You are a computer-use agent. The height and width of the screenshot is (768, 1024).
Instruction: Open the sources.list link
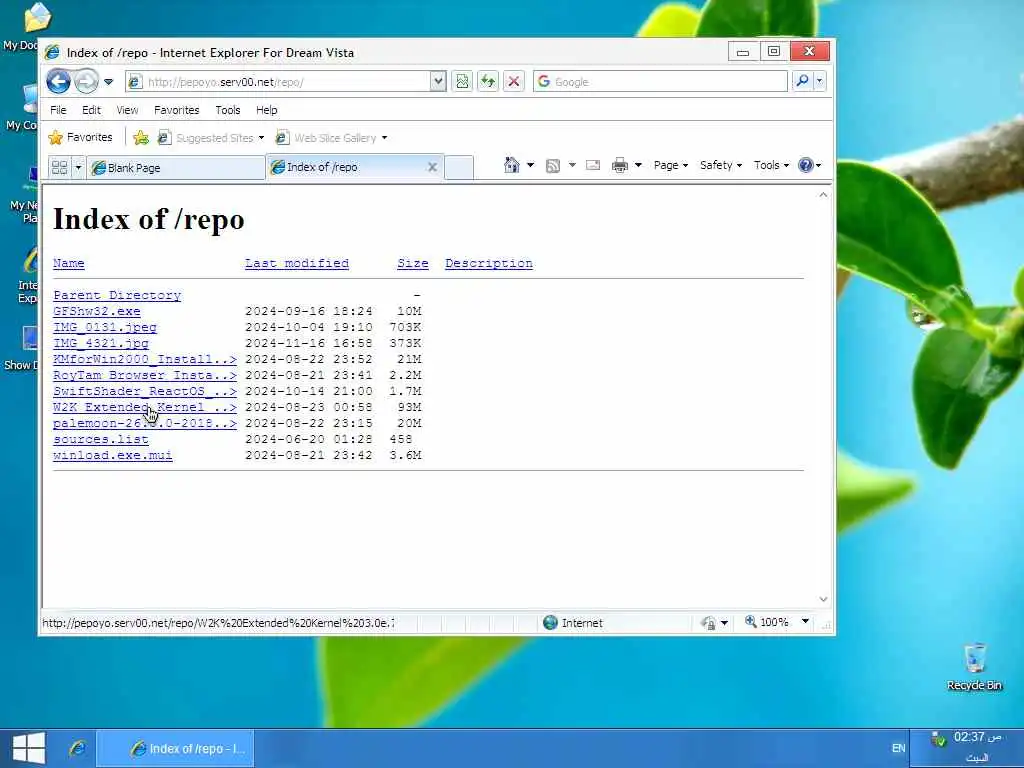click(101, 440)
